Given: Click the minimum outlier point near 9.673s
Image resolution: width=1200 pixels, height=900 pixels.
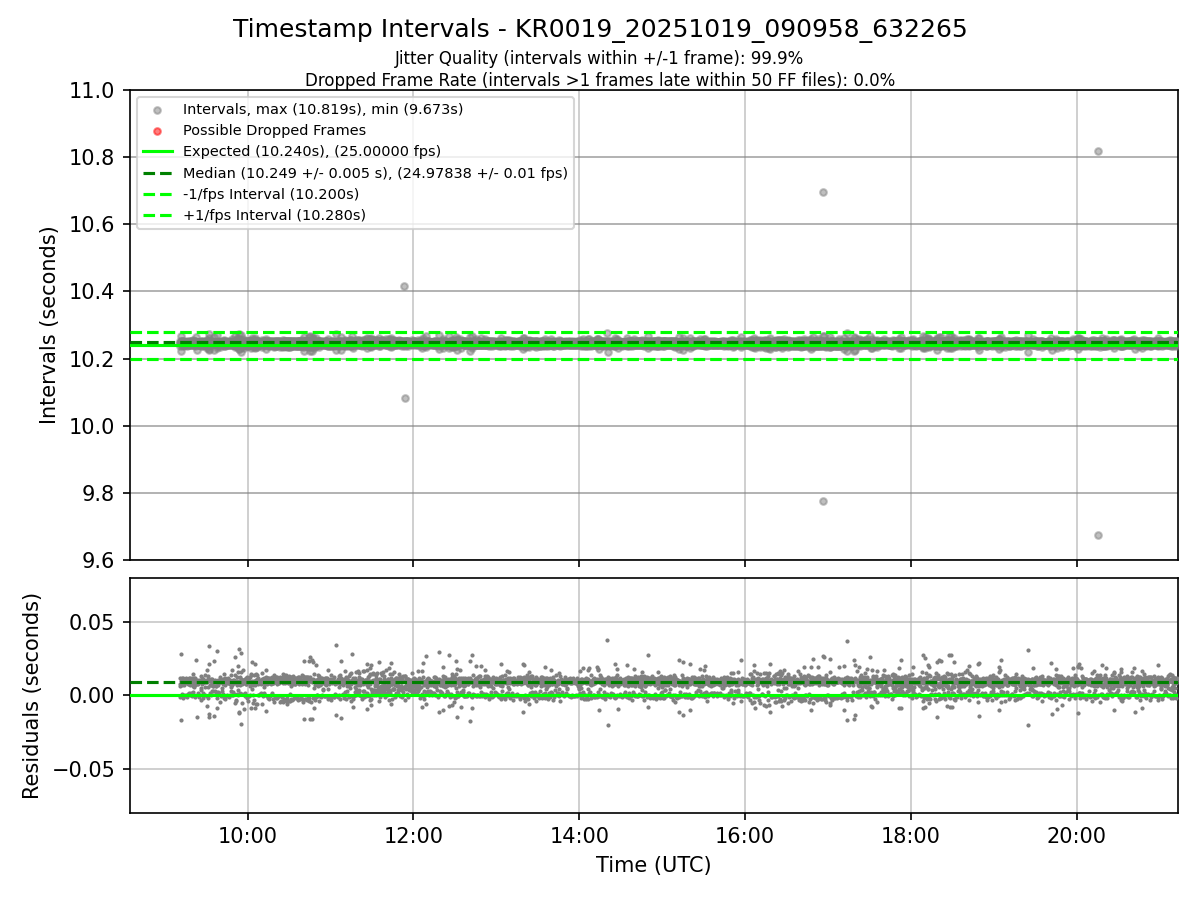Looking at the screenshot, I should click(1098, 535).
